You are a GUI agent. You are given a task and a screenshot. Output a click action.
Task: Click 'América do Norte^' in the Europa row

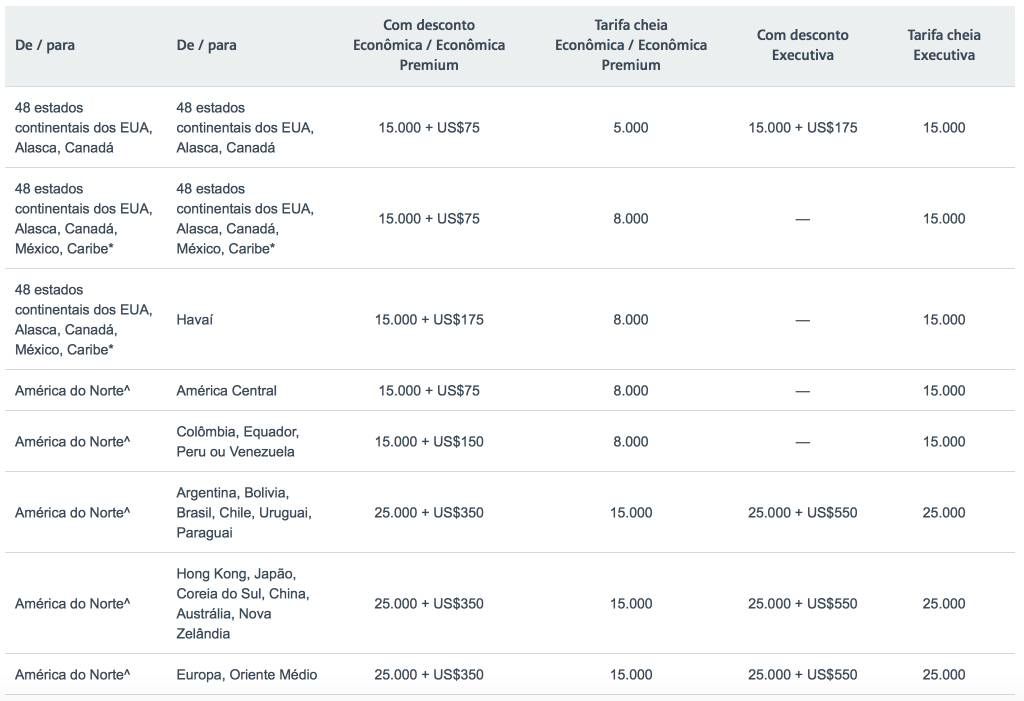(x=72, y=675)
